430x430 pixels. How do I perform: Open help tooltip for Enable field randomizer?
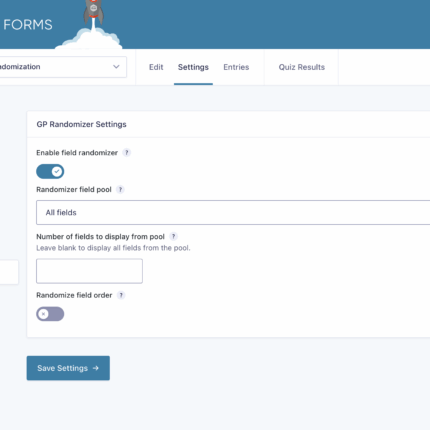(x=127, y=153)
